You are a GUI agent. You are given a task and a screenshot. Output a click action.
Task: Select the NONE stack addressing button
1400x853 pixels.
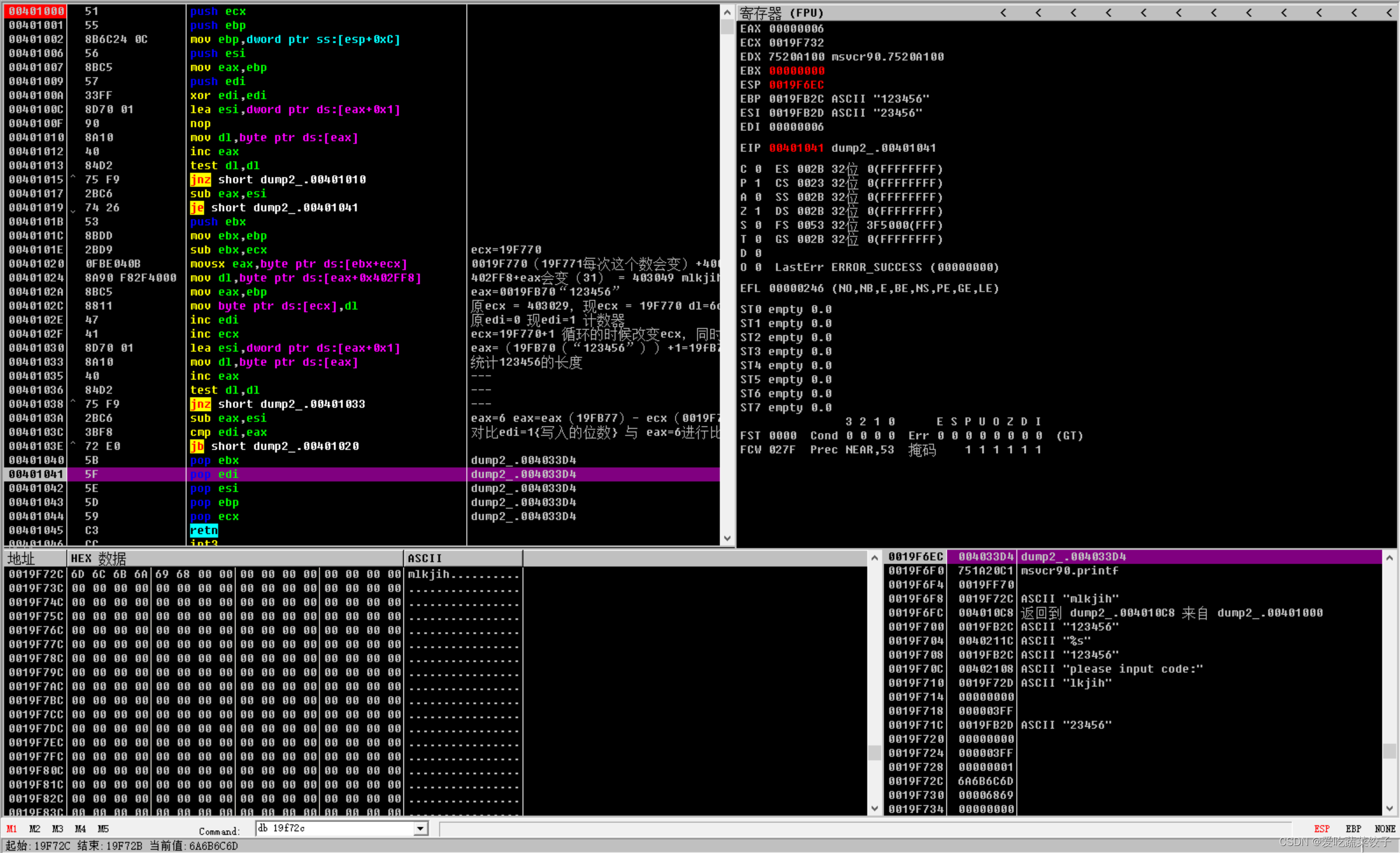pyautogui.click(x=1385, y=829)
